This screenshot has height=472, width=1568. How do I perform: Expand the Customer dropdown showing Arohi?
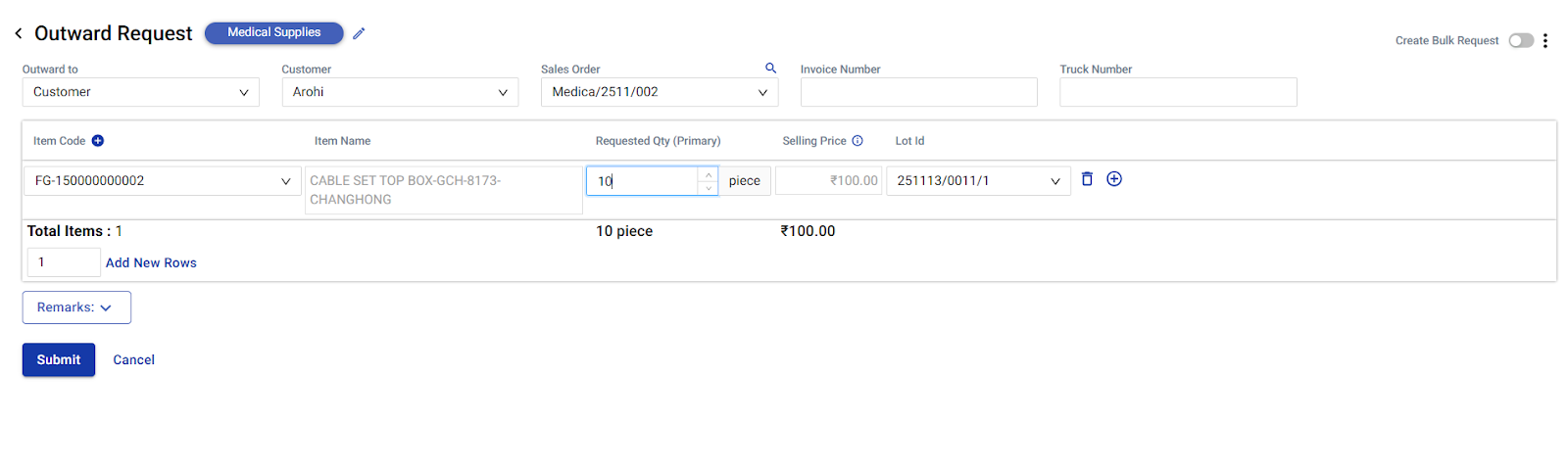[400, 92]
